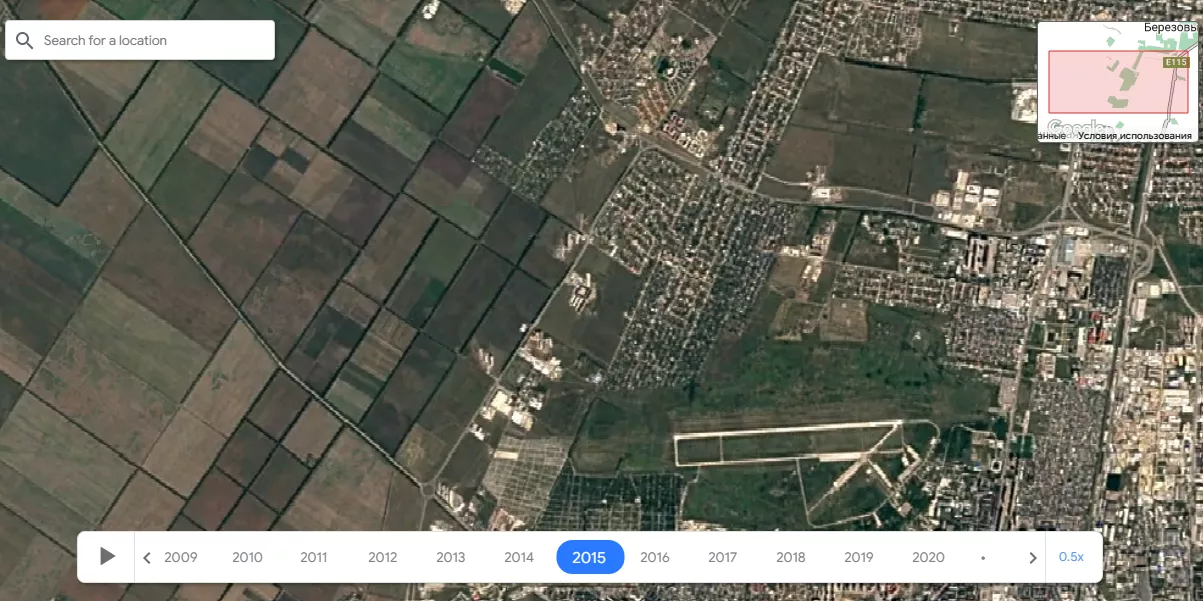Screen dimensions: 1203x601
Task: Select year 2010 on the timeline
Action: tap(247, 558)
